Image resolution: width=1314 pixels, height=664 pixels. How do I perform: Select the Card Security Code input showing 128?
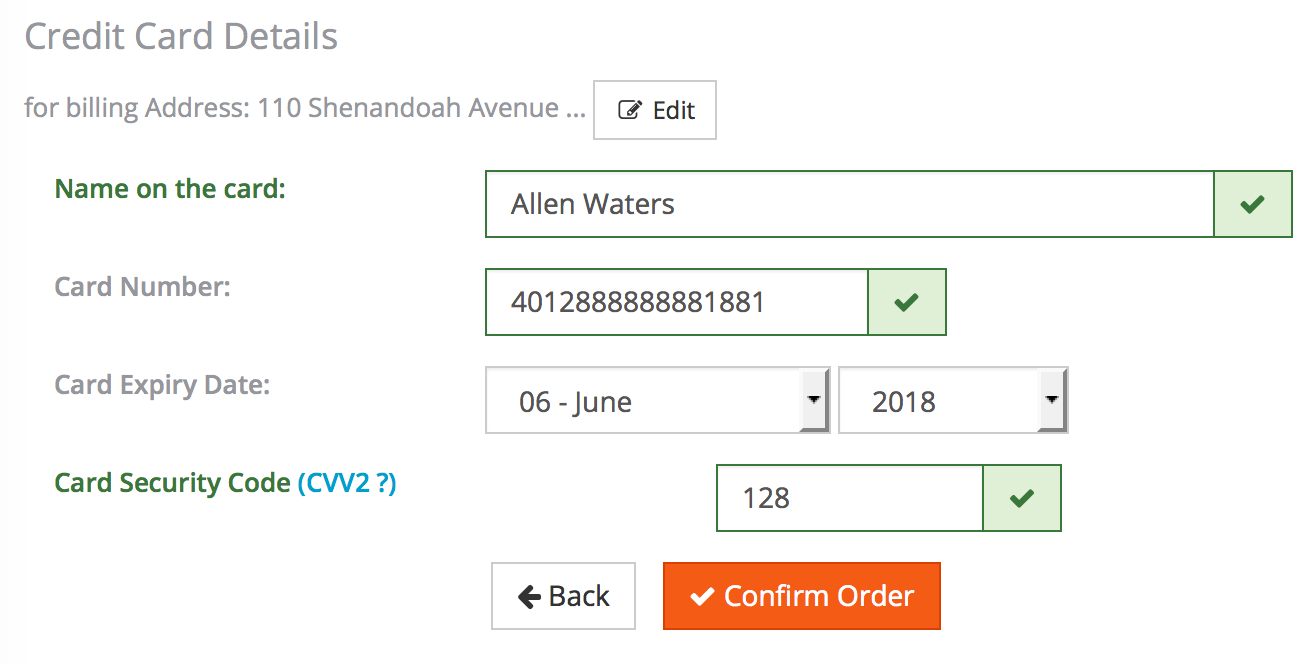[850, 498]
